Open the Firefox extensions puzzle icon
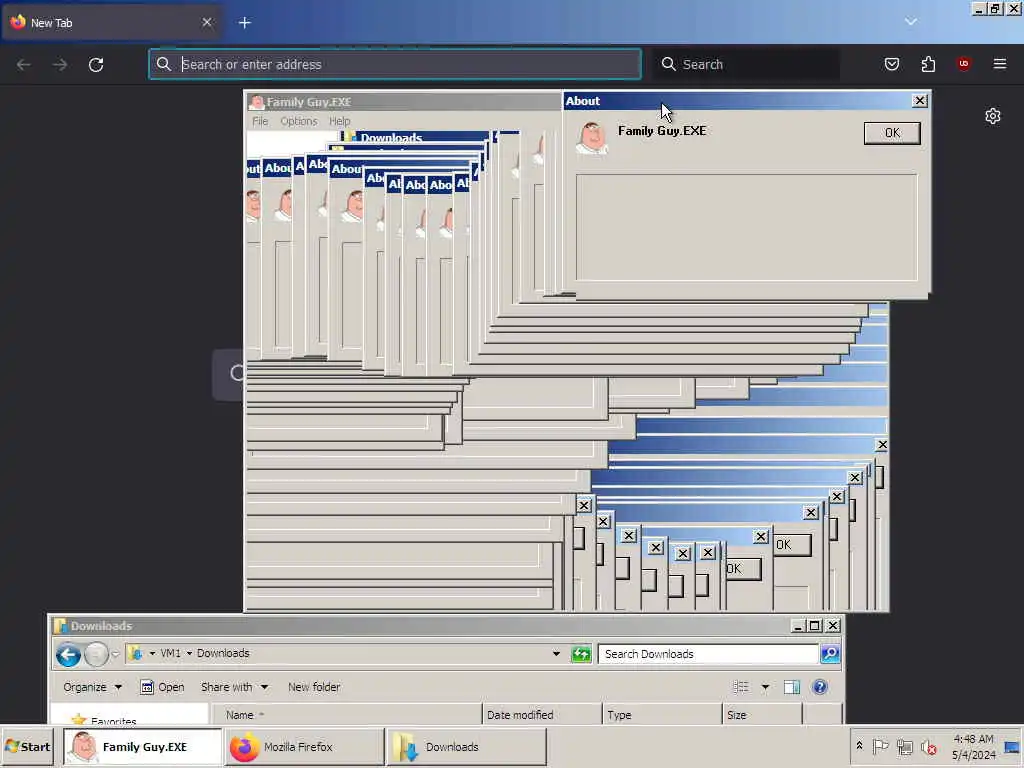Image resolution: width=1024 pixels, height=768 pixels. (928, 64)
